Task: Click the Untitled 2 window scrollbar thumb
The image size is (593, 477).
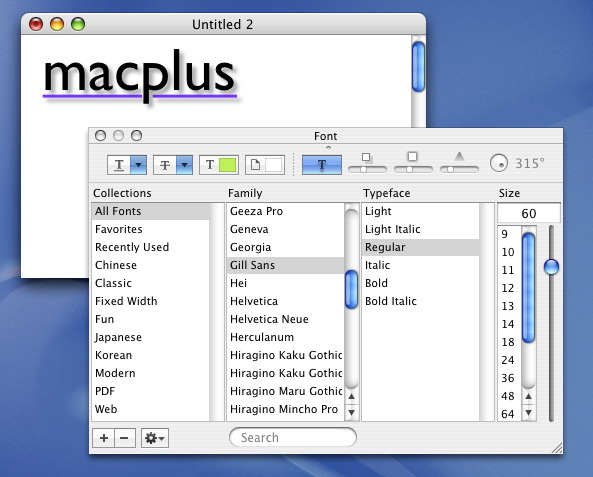Action: click(x=418, y=67)
